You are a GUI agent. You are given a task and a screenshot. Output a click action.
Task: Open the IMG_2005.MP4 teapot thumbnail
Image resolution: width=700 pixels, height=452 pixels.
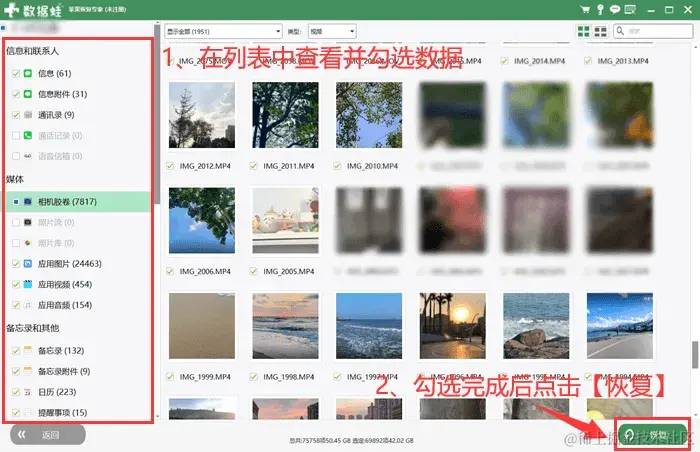click(285, 220)
